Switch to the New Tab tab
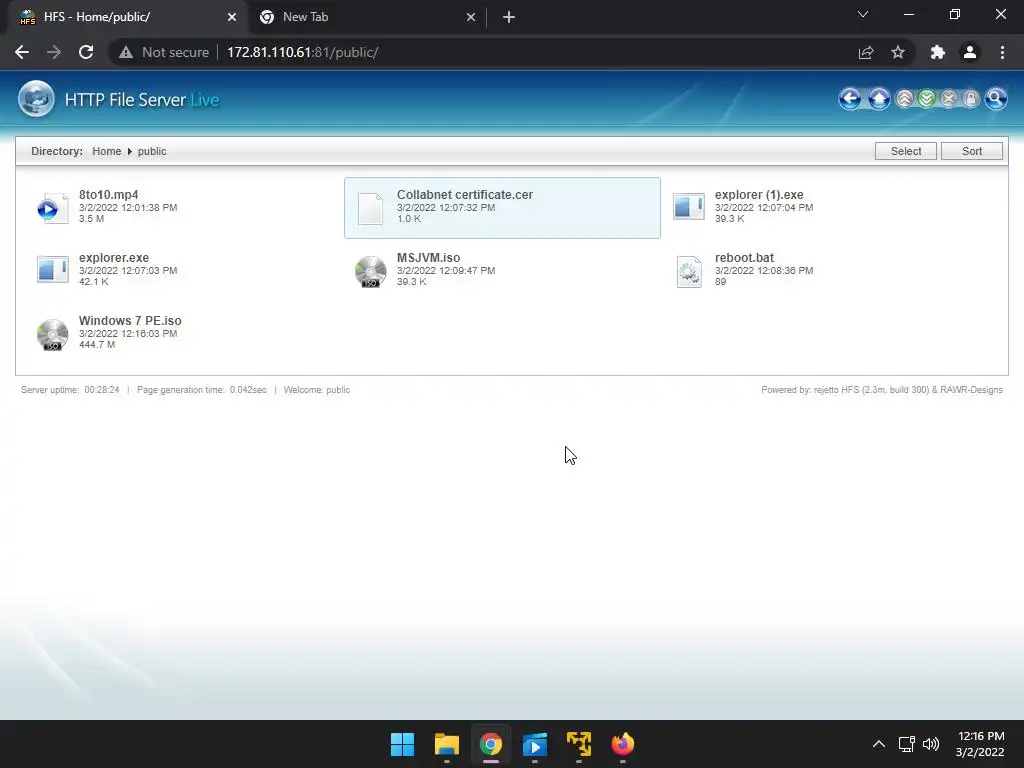Viewport: 1024px width, 768px height. click(x=366, y=17)
